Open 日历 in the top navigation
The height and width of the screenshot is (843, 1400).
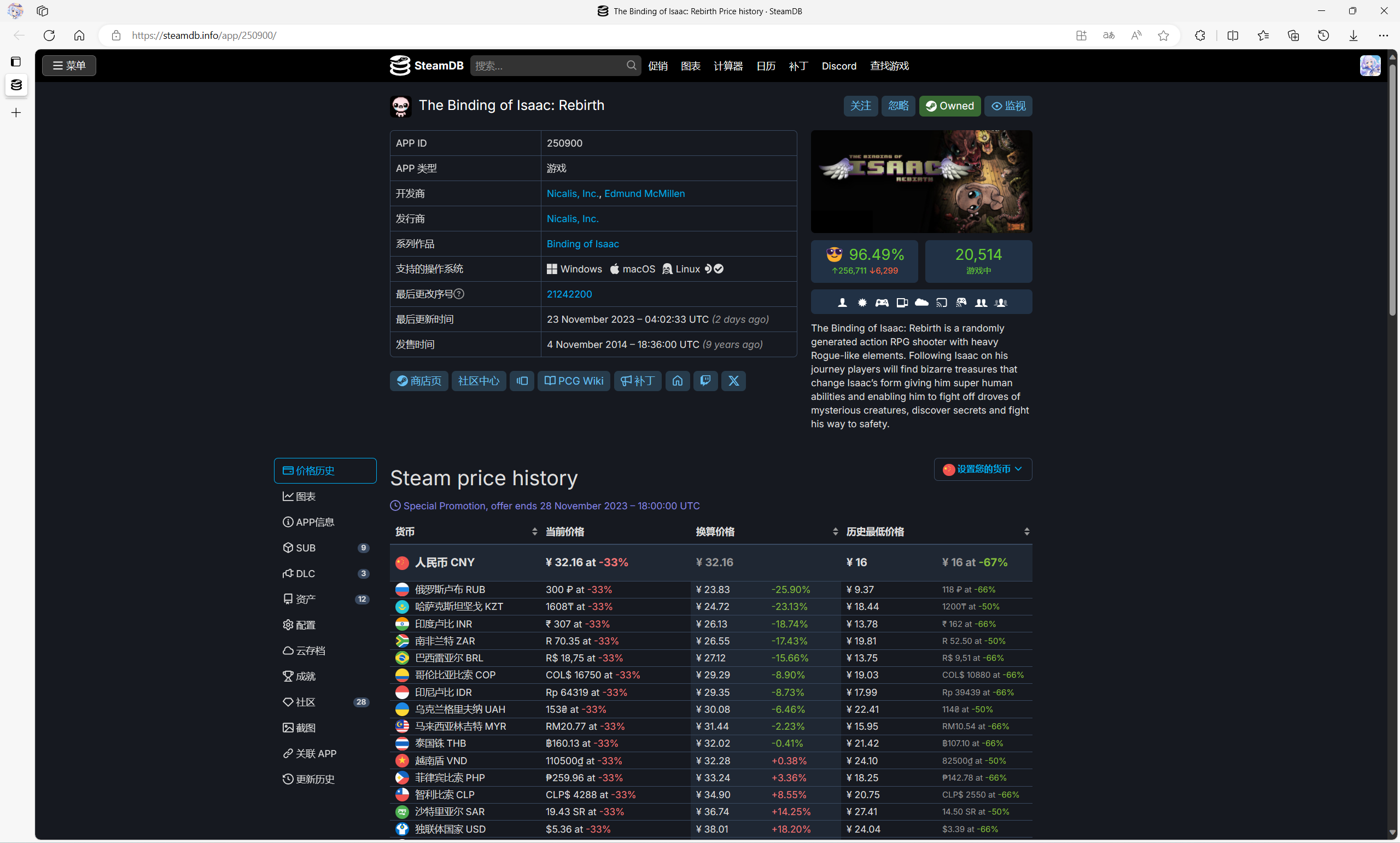pos(766,66)
